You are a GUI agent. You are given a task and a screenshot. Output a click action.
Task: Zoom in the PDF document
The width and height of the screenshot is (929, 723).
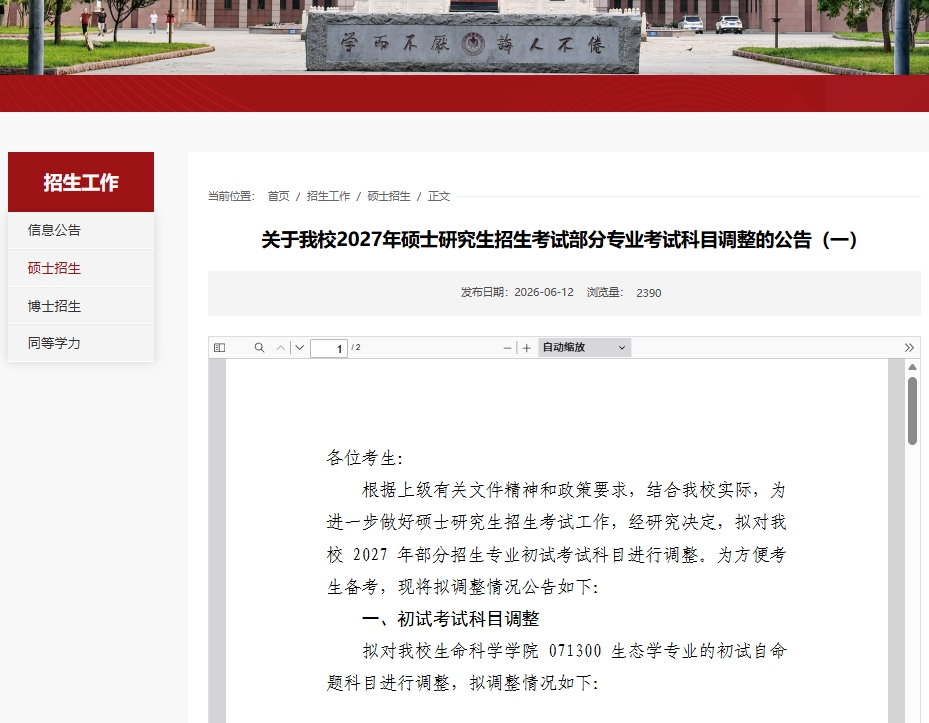pyautogui.click(x=527, y=348)
